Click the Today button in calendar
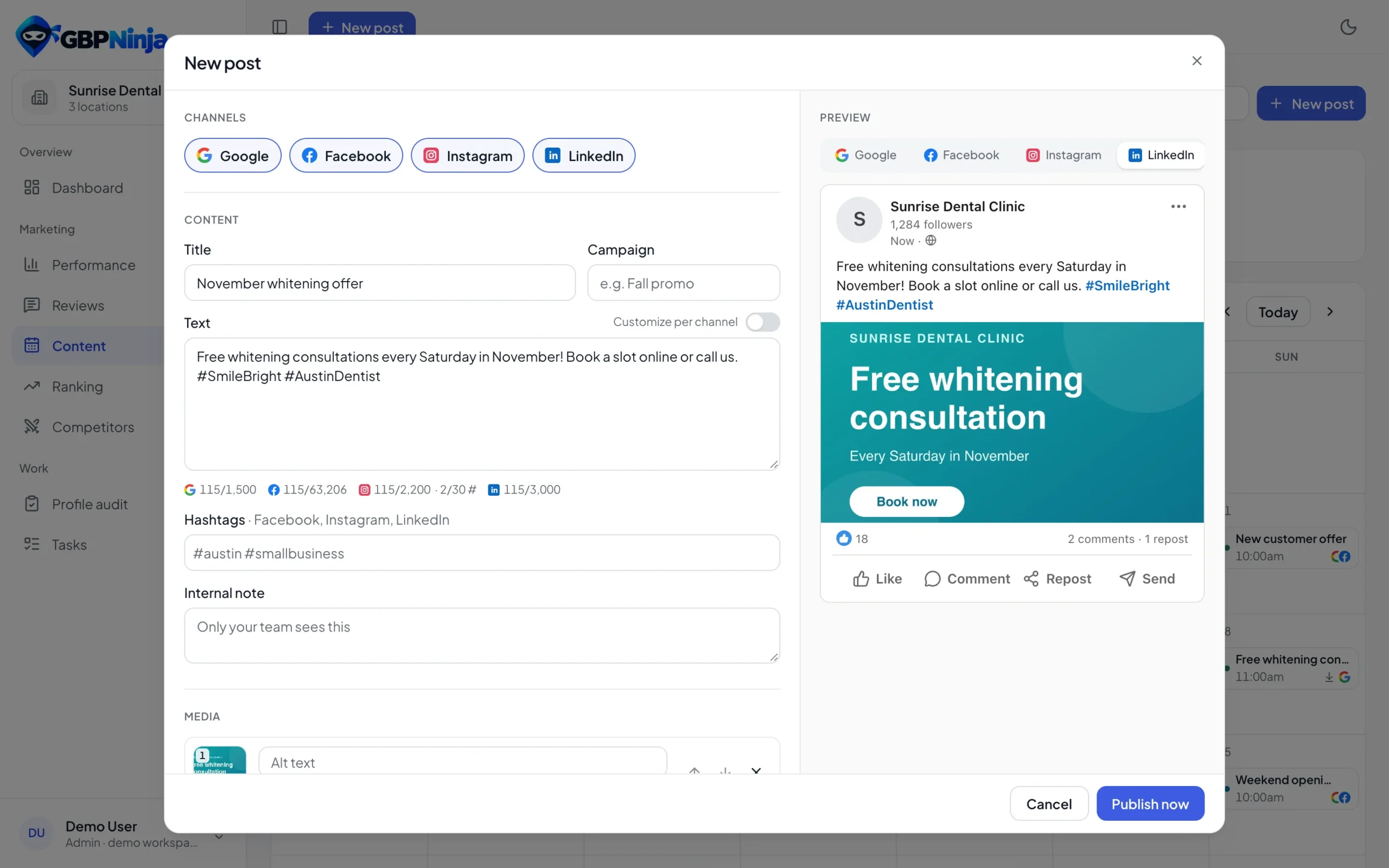Screen dimensions: 1389x868 [1278, 312]
